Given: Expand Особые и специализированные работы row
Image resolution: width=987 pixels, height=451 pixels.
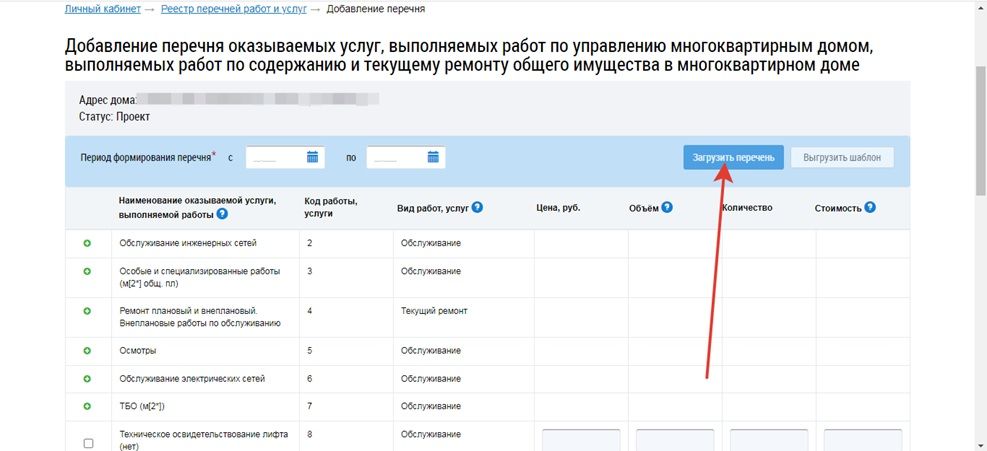Looking at the screenshot, I should (87, 271).
